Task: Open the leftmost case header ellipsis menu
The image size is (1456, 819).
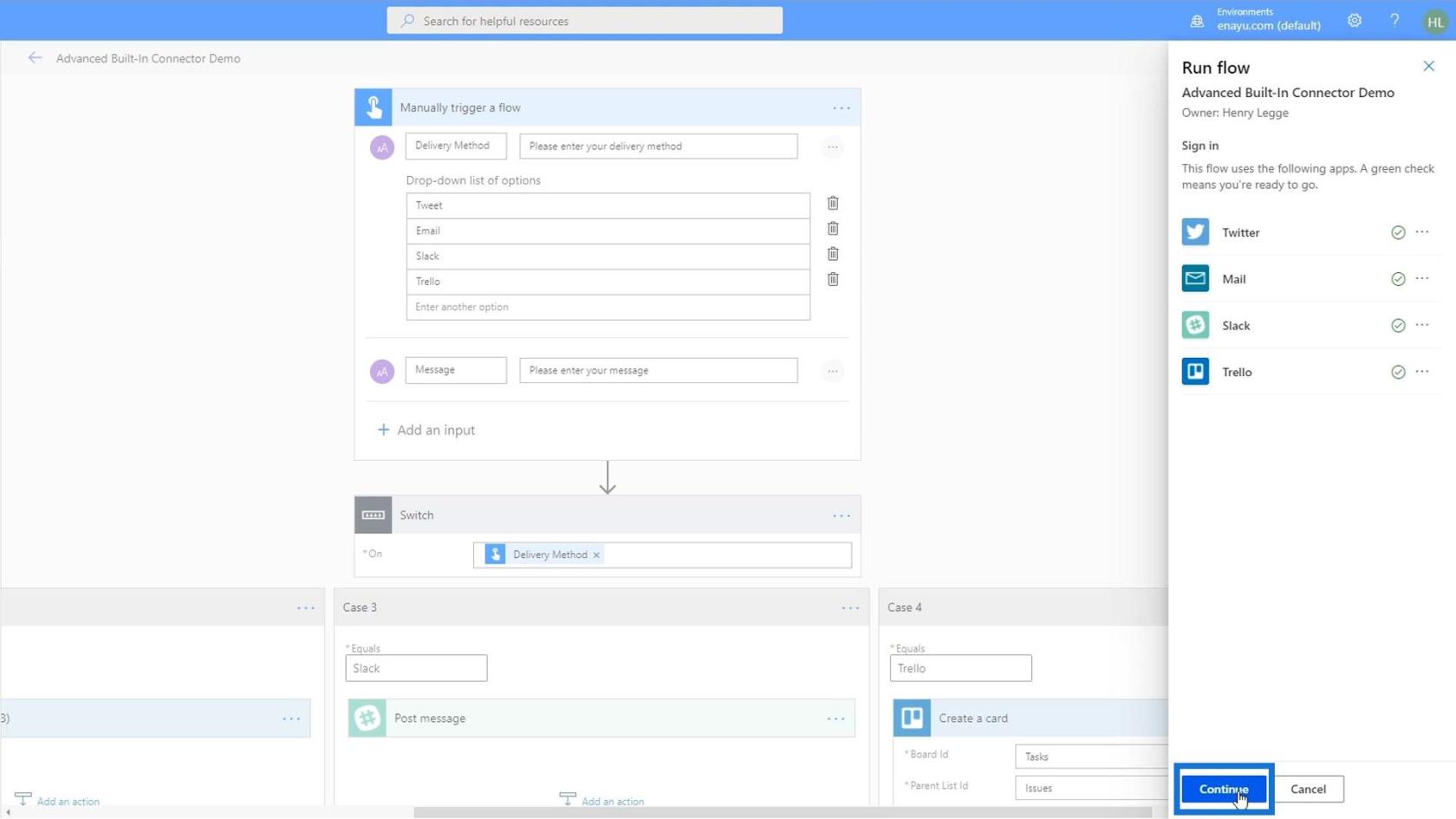Action: pos(306,608)
